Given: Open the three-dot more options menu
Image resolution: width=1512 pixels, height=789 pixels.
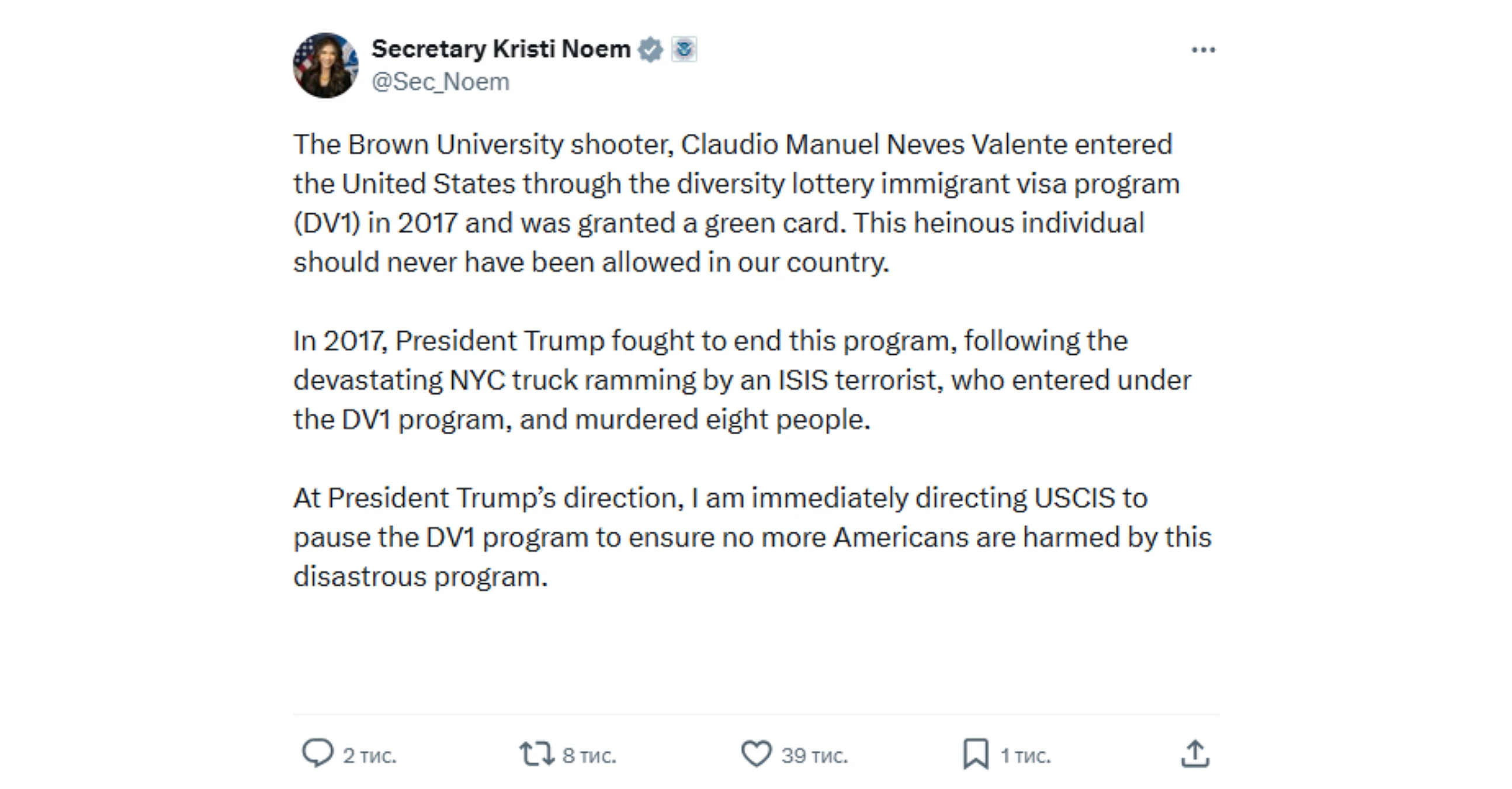Looking at the screenshot, I should click(1204, 50).
